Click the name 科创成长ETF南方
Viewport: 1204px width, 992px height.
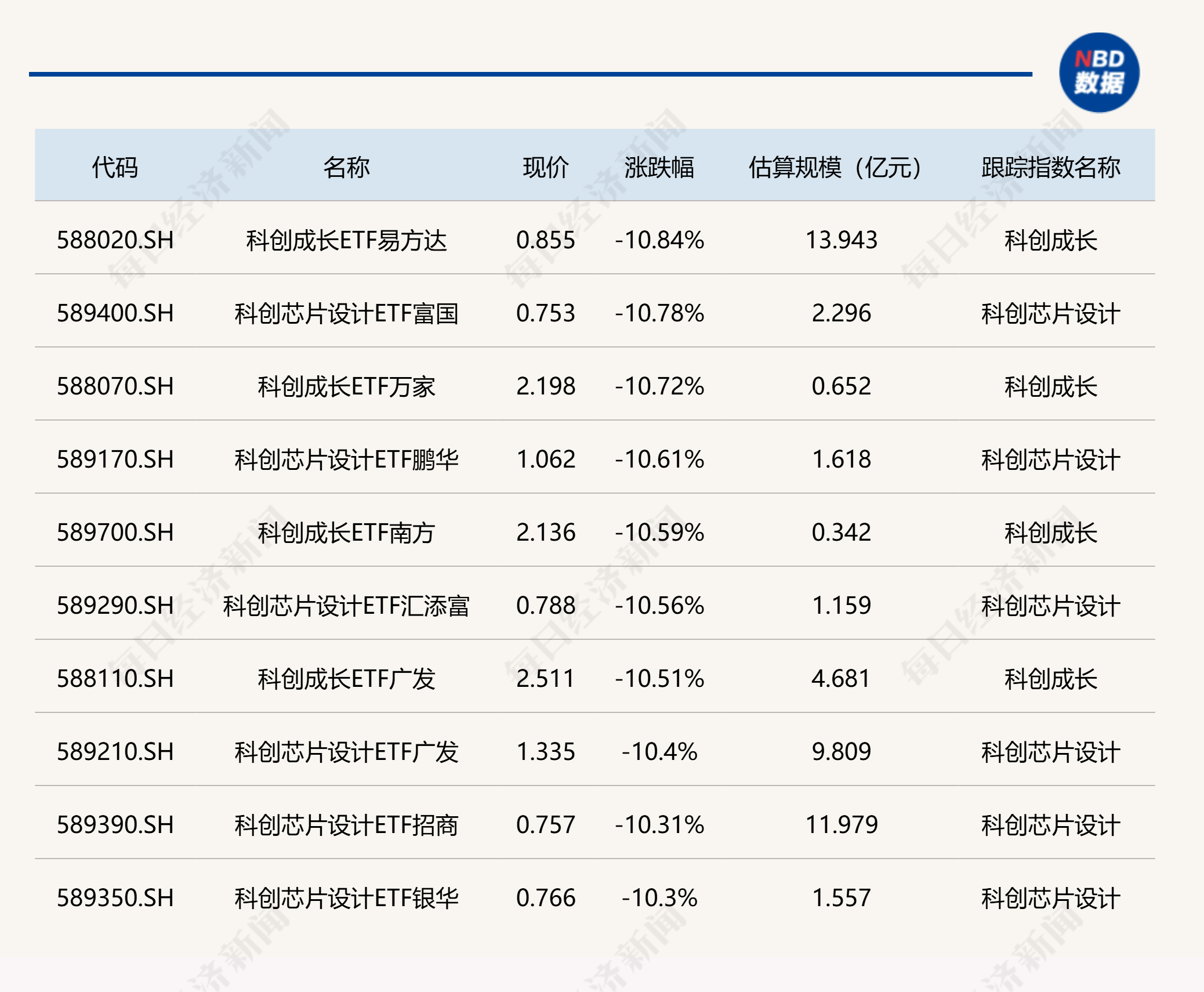pyautogui.click(x=346, y=533)
